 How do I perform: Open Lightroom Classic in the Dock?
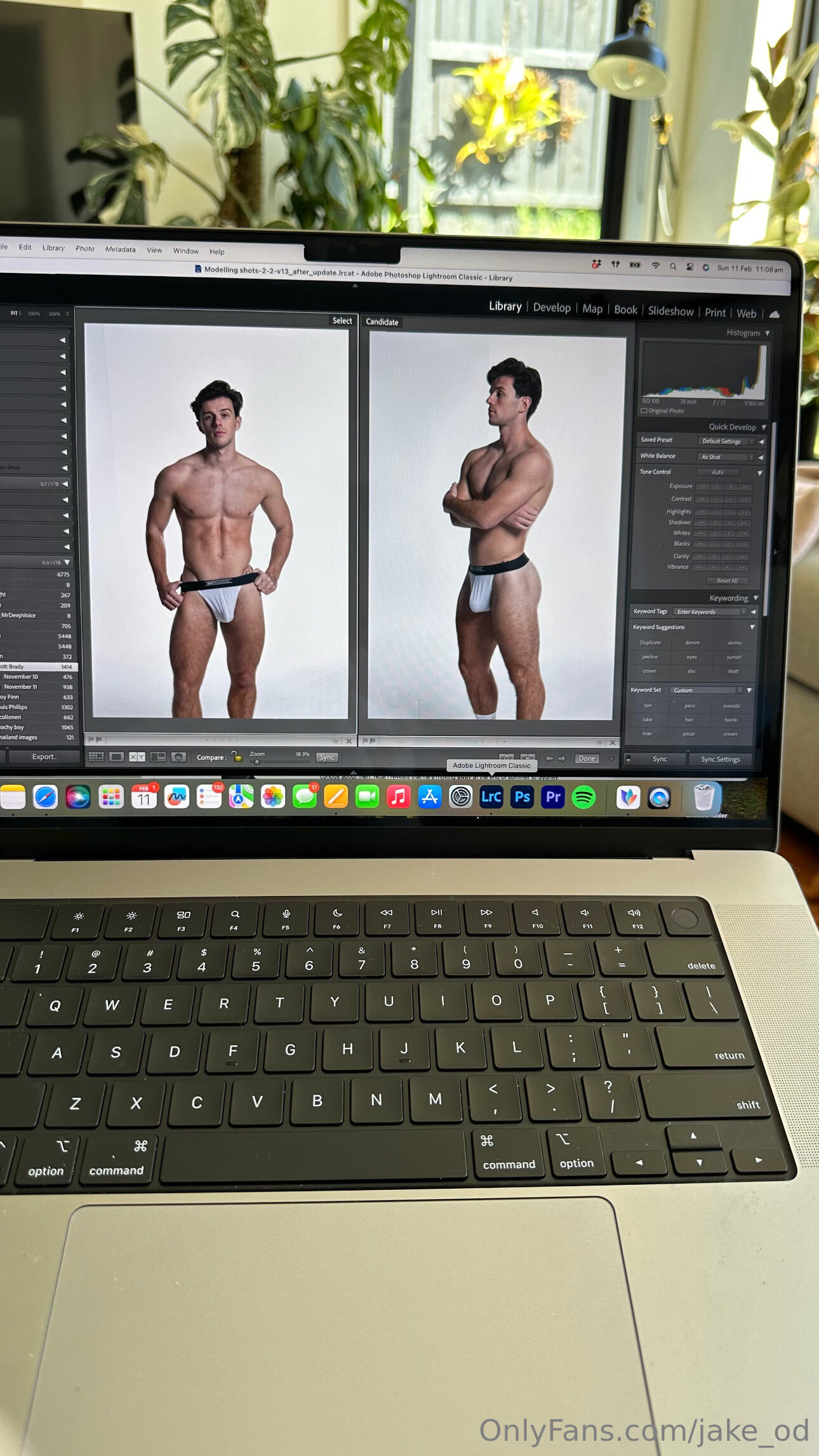pos(491,797)
